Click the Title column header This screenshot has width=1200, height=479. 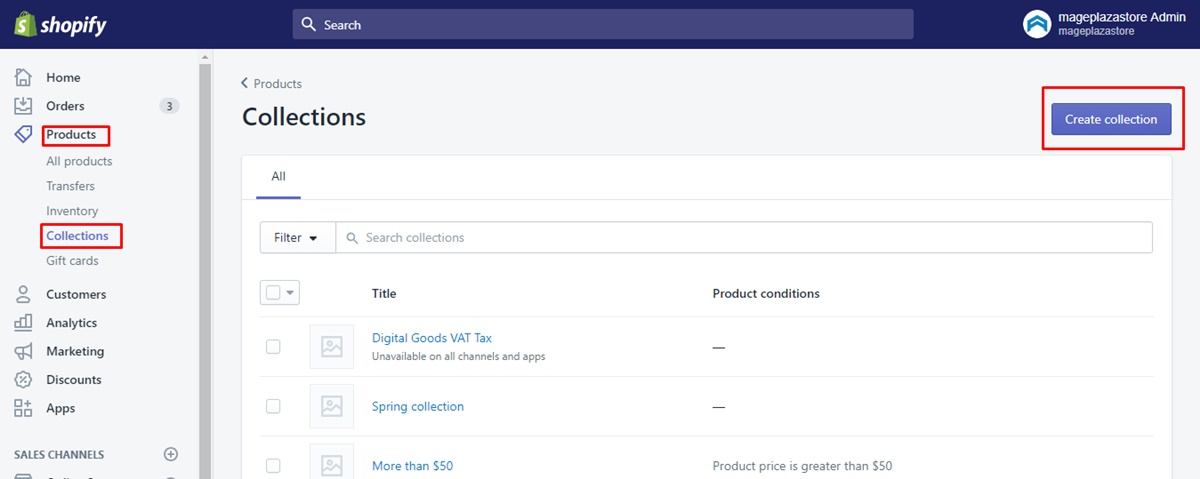click(384, 293)
